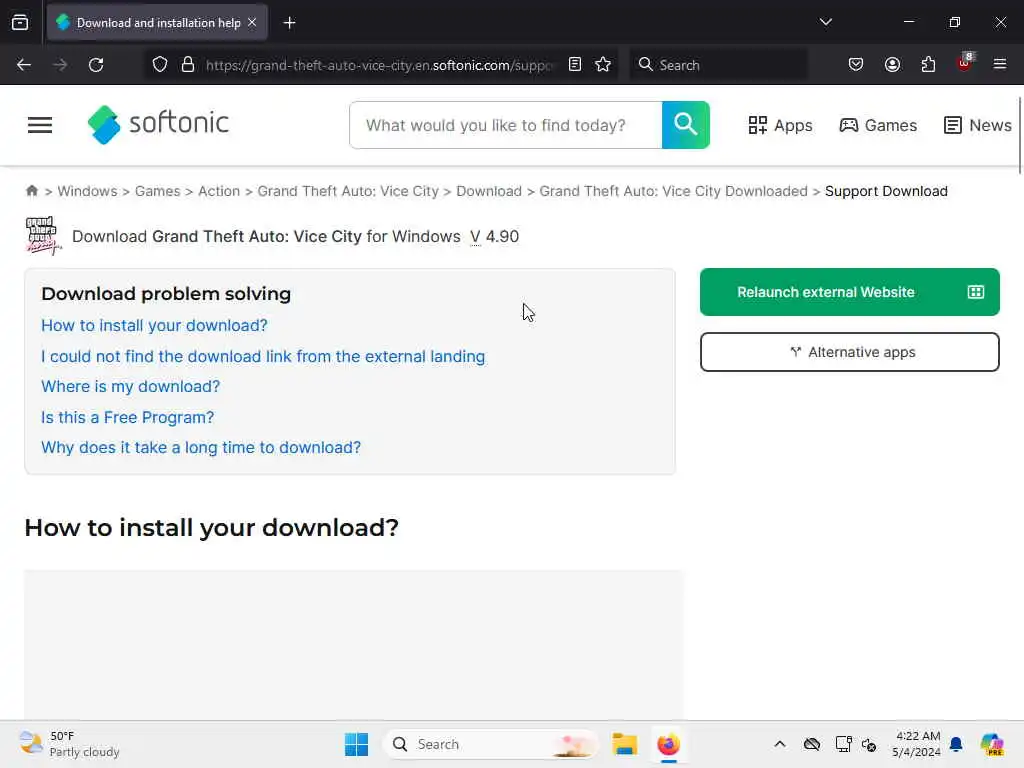Close the Download and installation help tab
This screenshot has height=768, width=1024.
click(252, 23)
